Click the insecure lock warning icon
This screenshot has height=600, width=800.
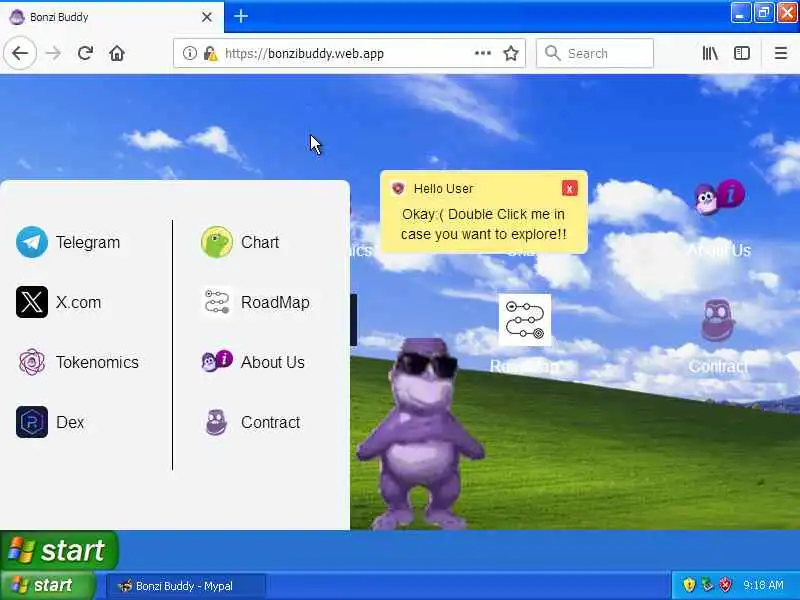(x=210, y=53)
